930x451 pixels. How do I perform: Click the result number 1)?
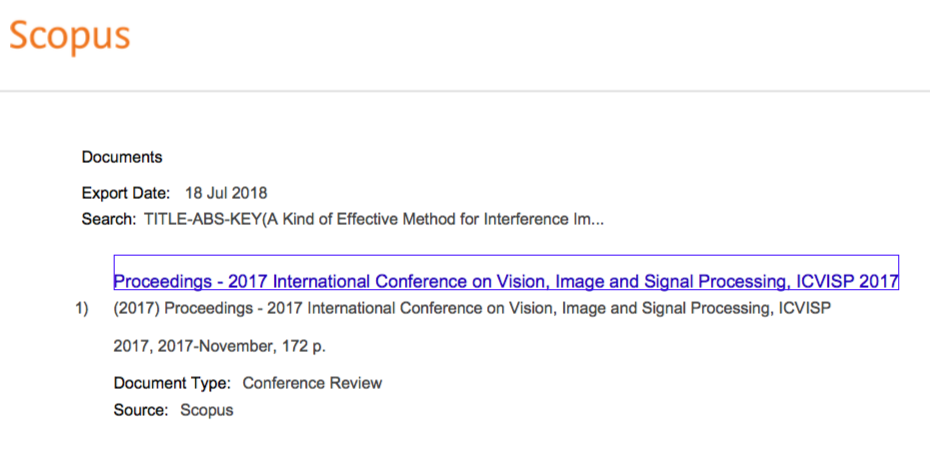point(82,309)
